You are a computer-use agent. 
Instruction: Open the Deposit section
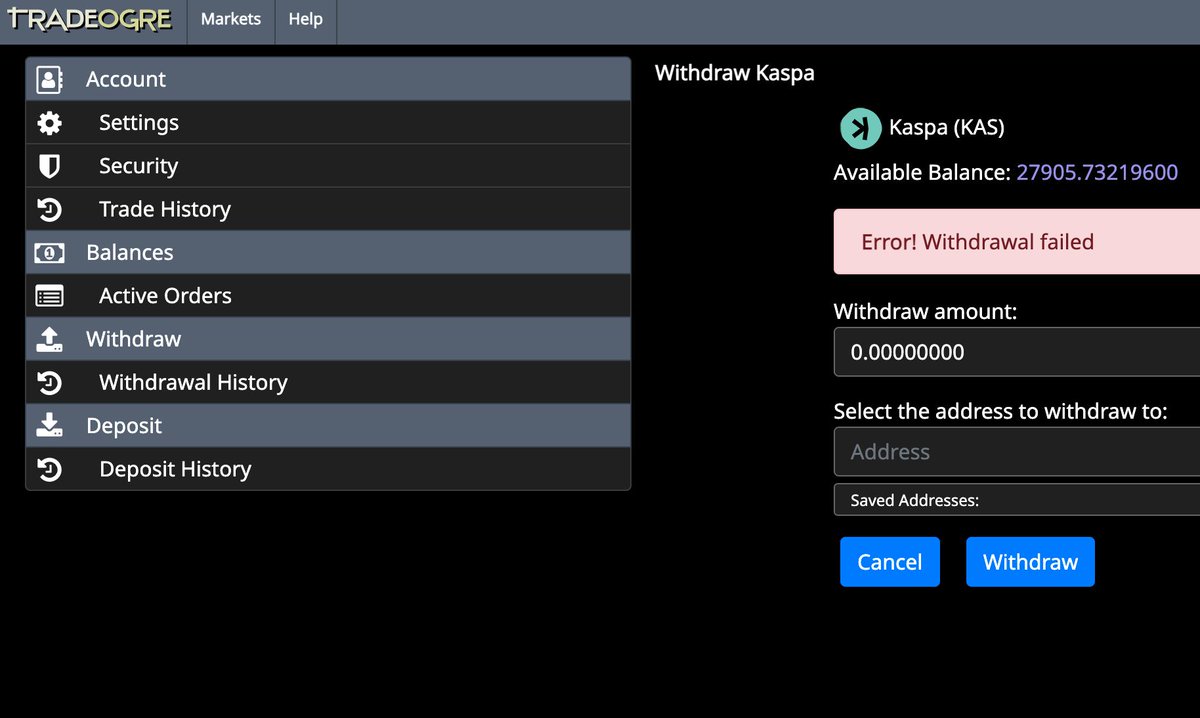coord(328,426)
